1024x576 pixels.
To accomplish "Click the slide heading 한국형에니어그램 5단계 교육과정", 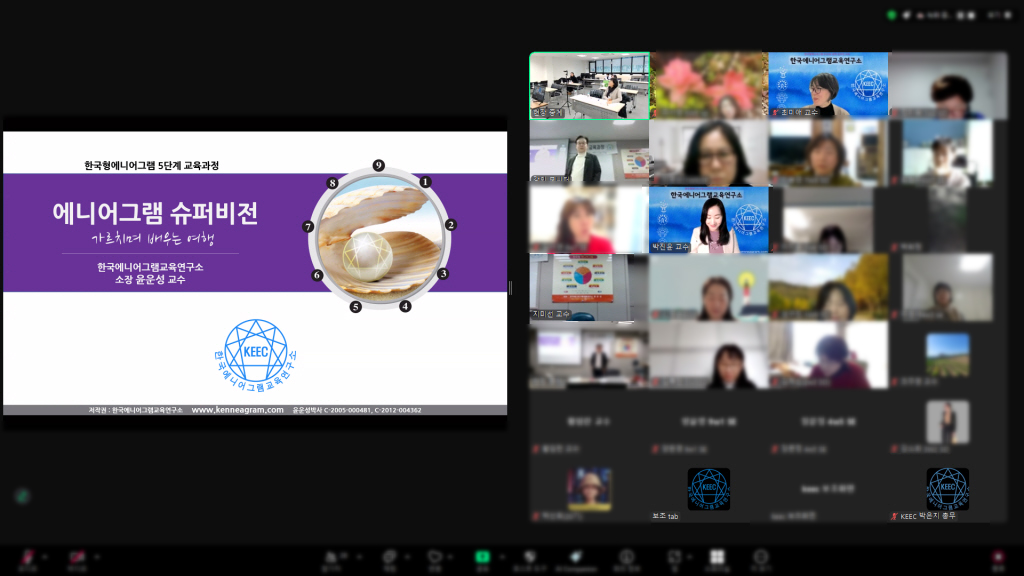I will tap(152, 165).
